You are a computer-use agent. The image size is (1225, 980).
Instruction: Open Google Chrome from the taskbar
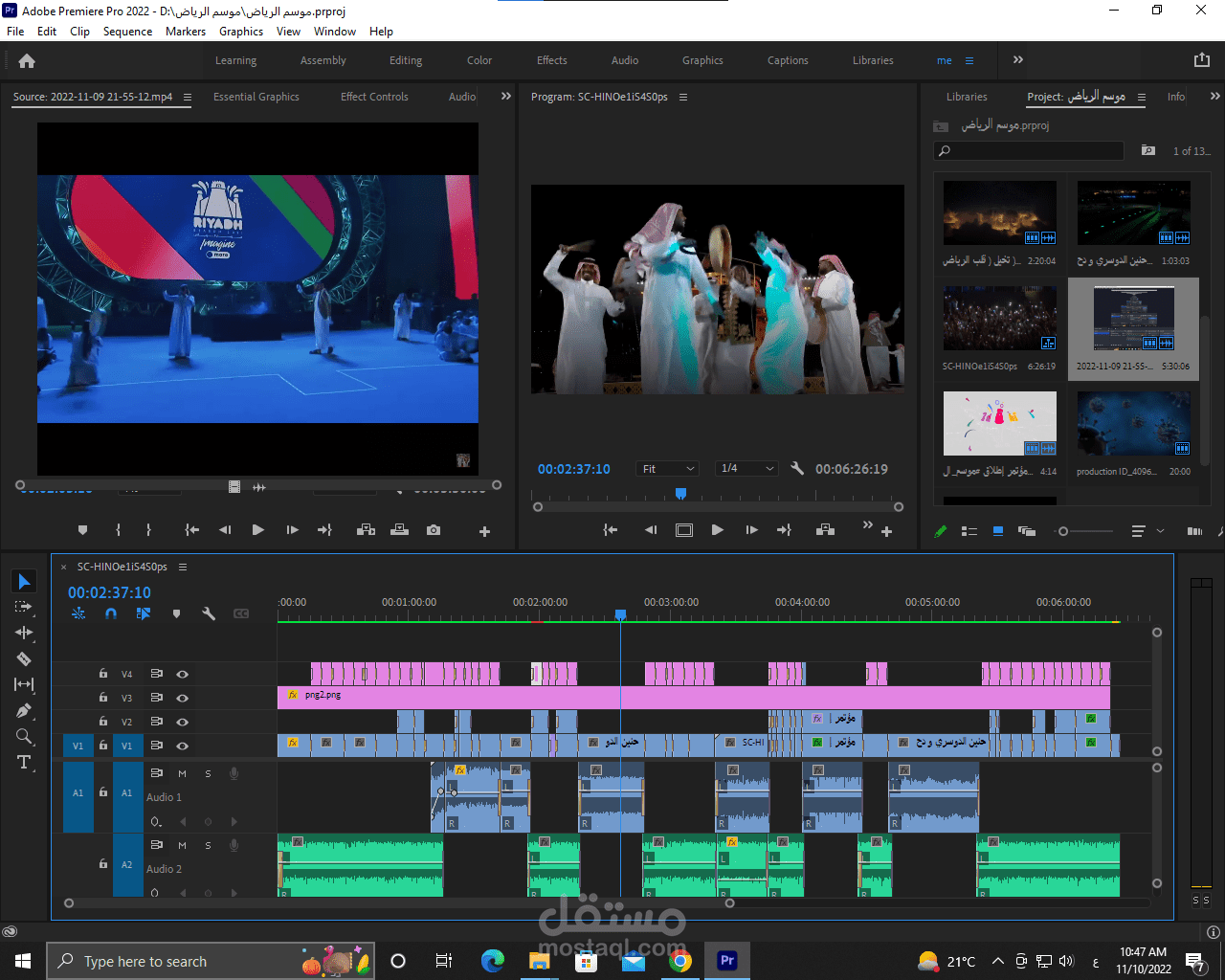click(680, 961)
